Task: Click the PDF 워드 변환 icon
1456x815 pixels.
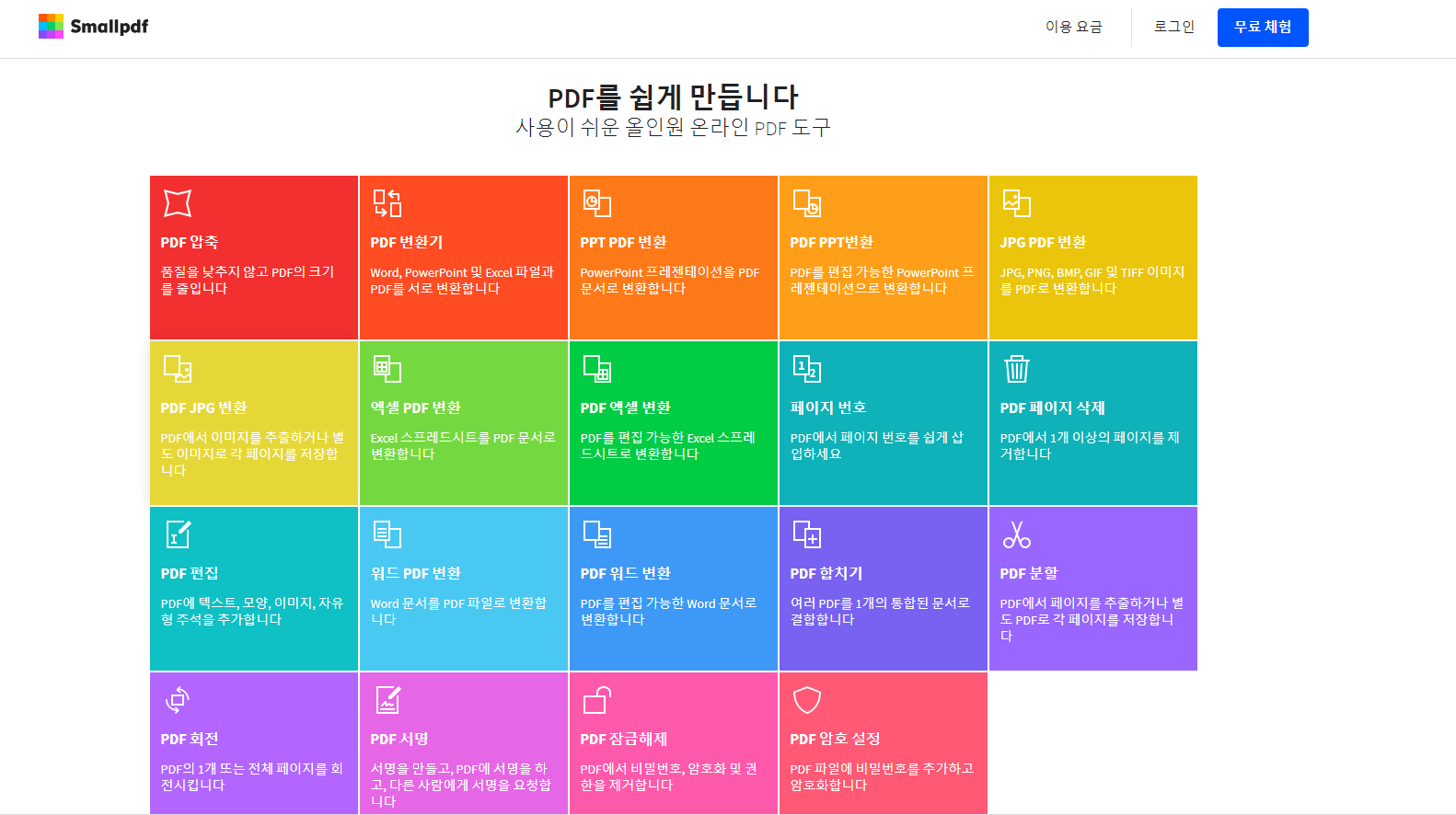Action: [x=597, y=534]
